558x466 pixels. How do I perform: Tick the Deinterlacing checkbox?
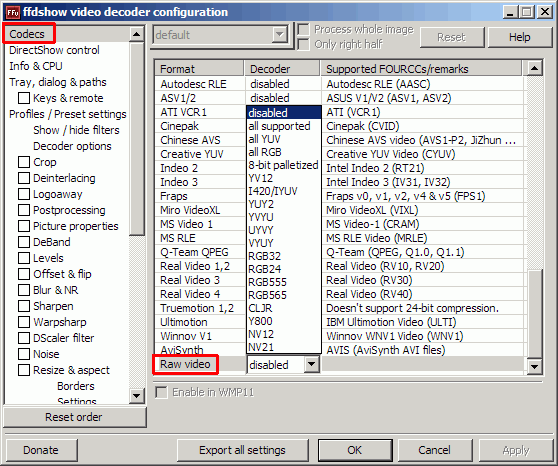(x=24, y=178)
